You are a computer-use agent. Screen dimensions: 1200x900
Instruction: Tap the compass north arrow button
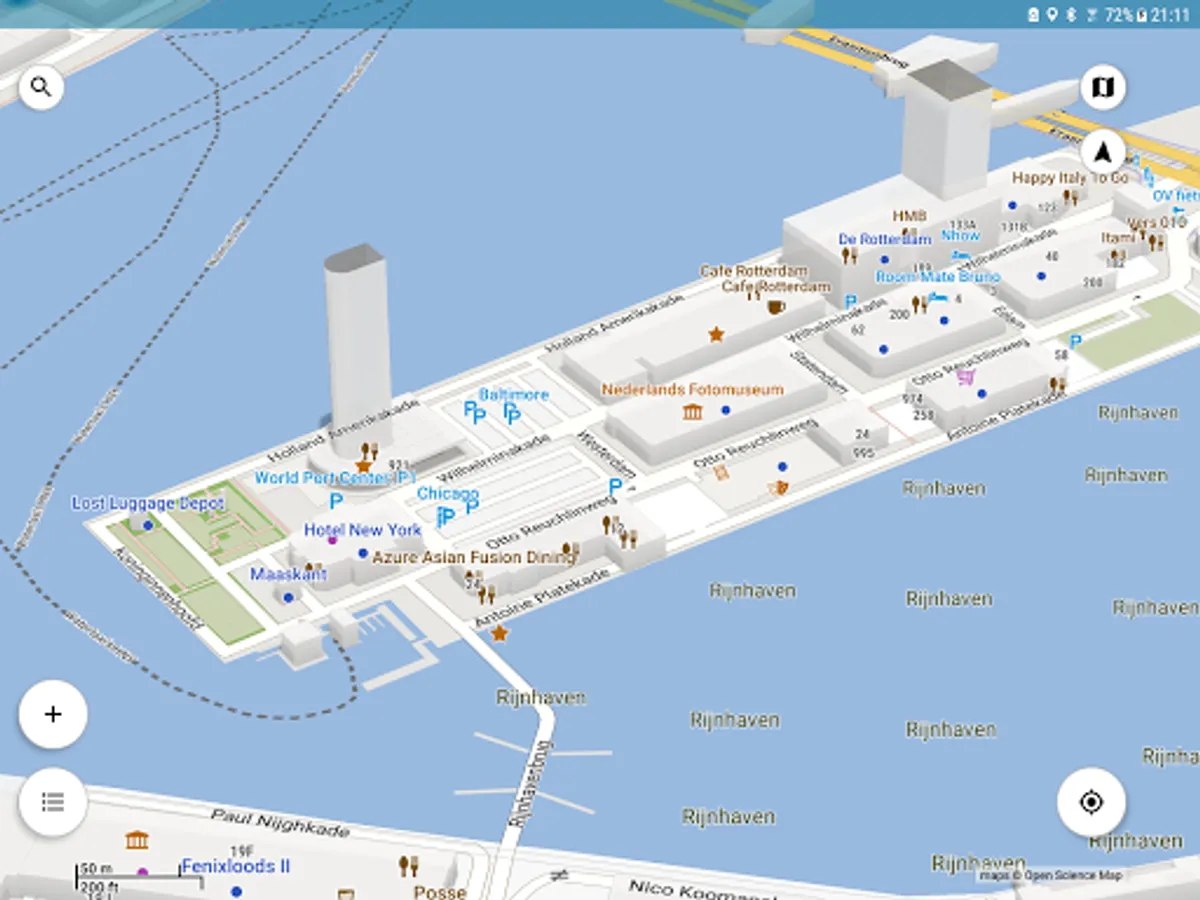coord(1103,153)
